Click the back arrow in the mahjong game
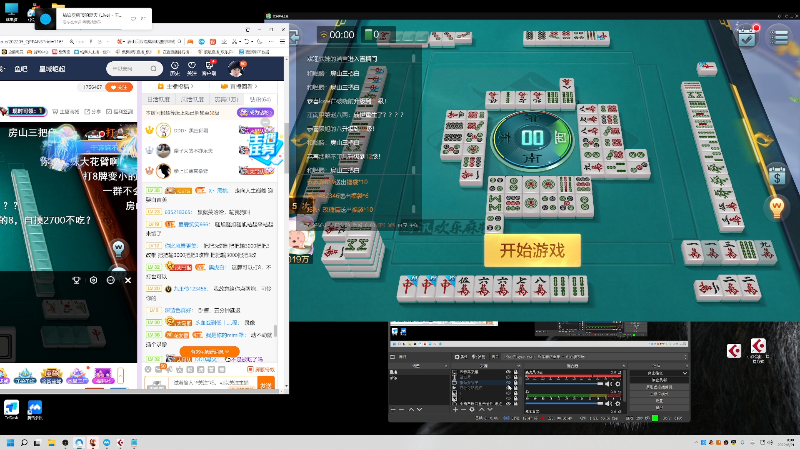 [x=294, y=36]
